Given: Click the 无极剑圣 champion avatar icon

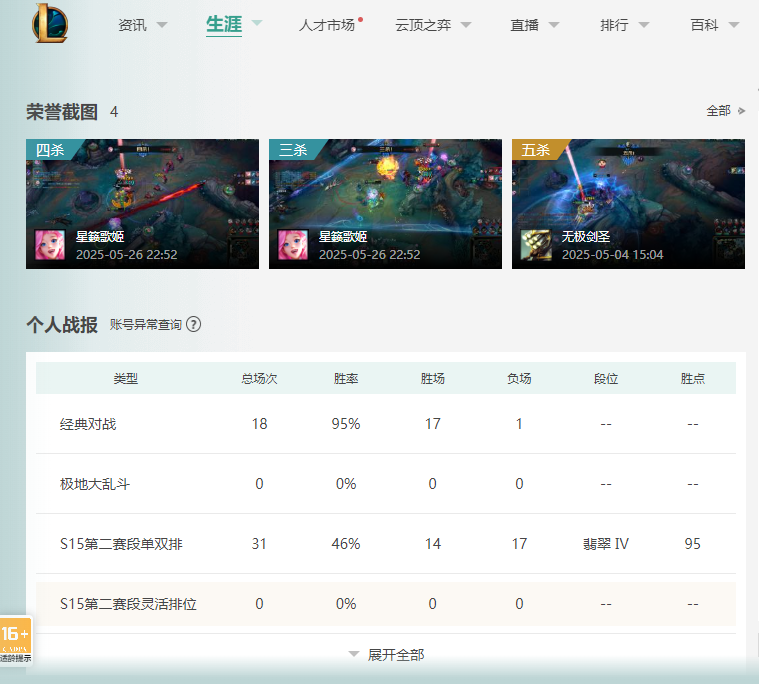Looking at the screenshot, I should click(x=536, y=245).
